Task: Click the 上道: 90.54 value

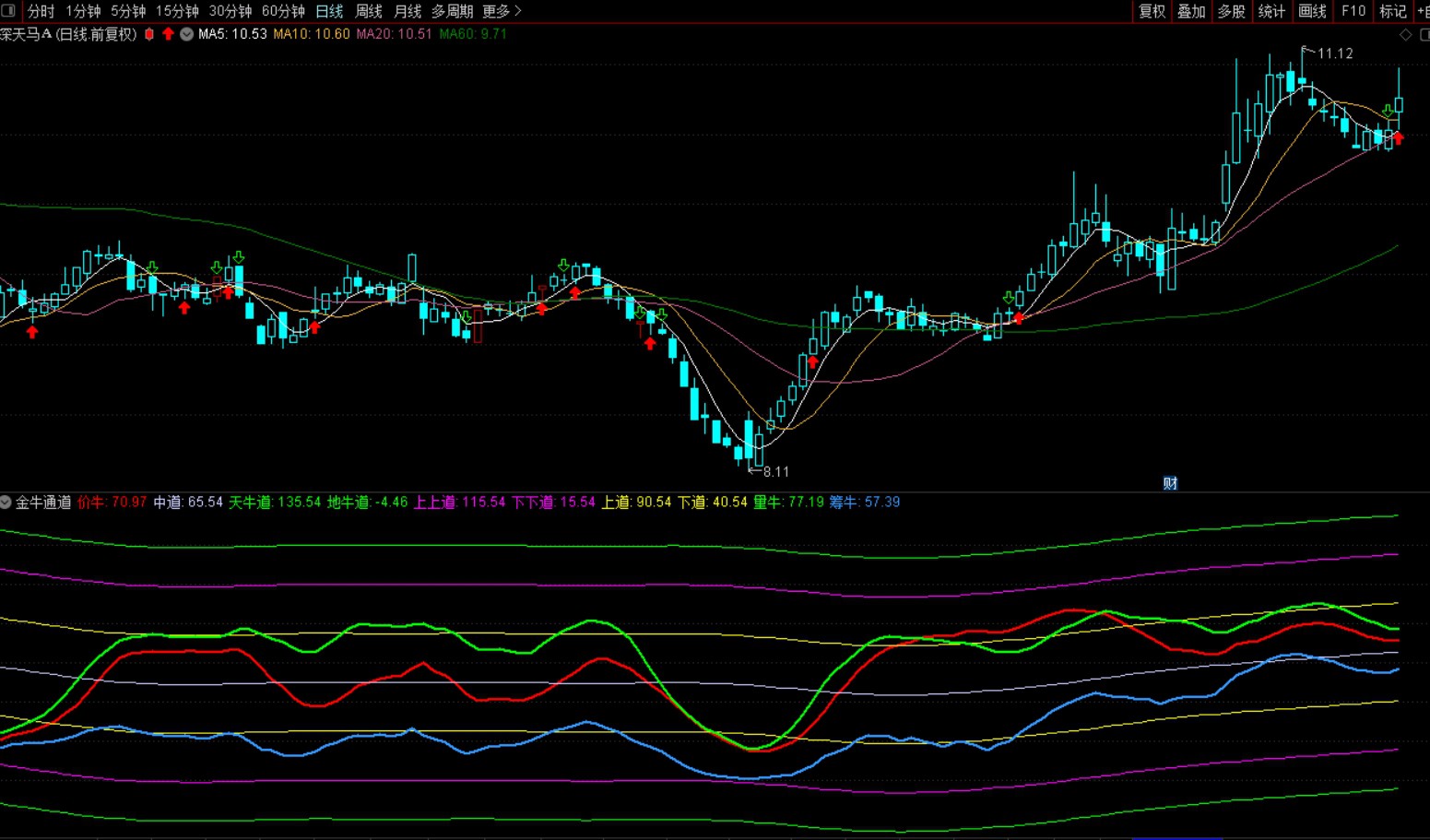Action: click(636, 503)
